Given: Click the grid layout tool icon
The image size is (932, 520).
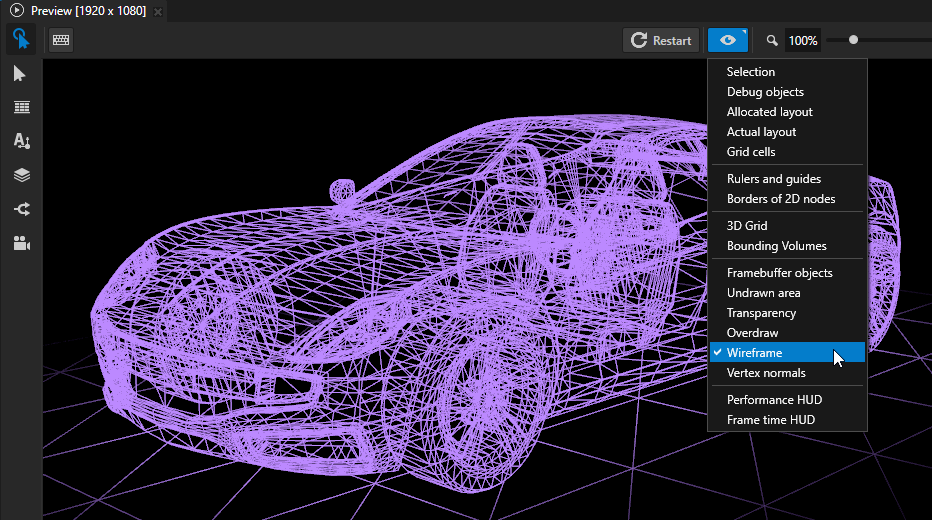Looking at the screenshot, I should (21, 108).
